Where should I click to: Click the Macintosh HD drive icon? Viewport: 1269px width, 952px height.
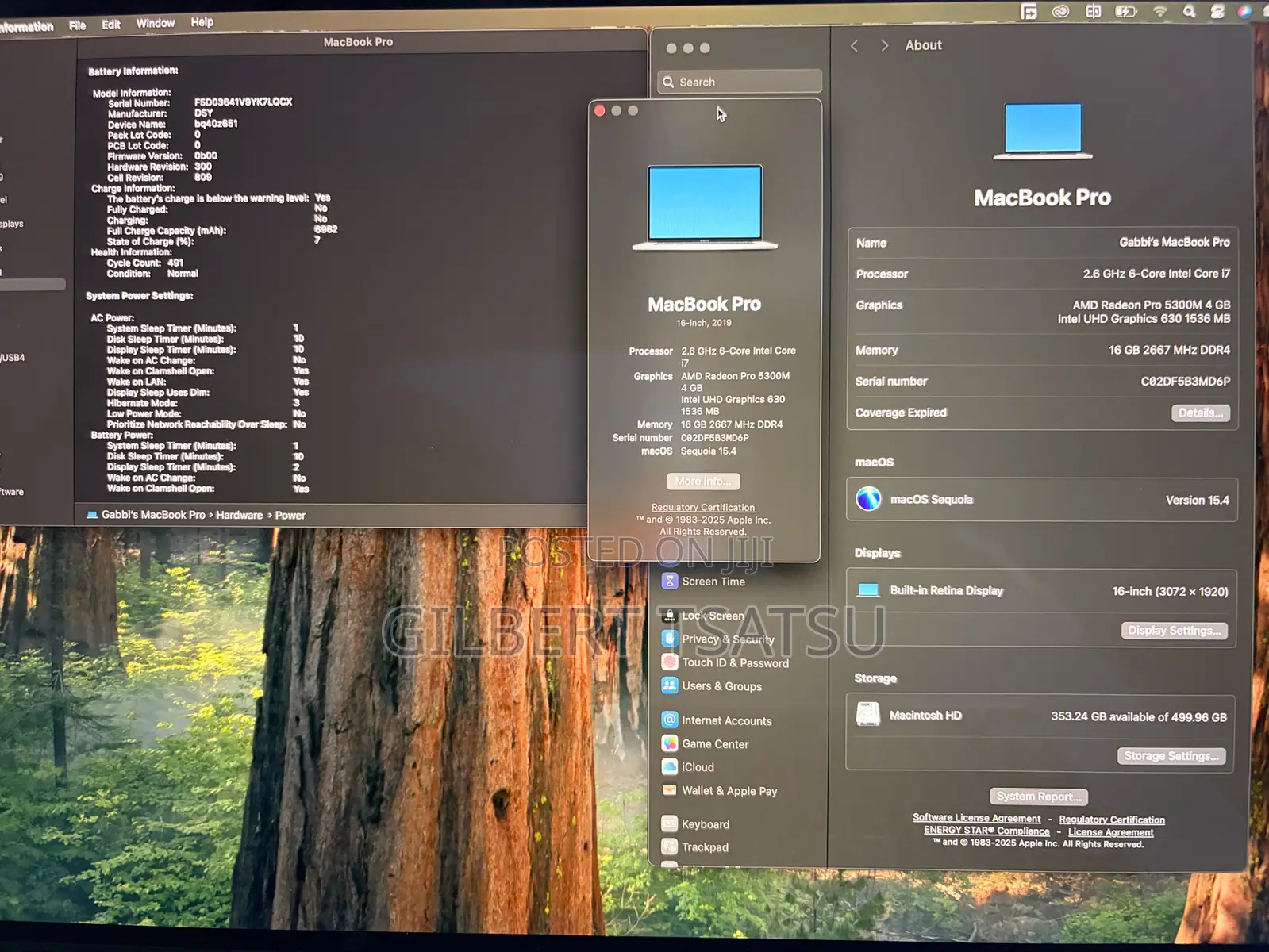tap(868, 715)
